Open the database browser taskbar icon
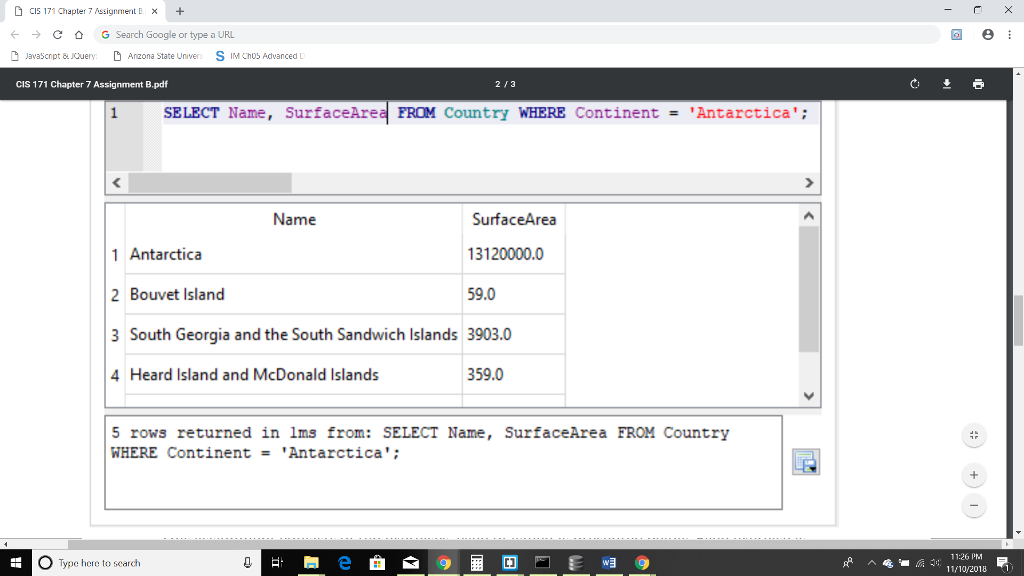 pos(575,562)
